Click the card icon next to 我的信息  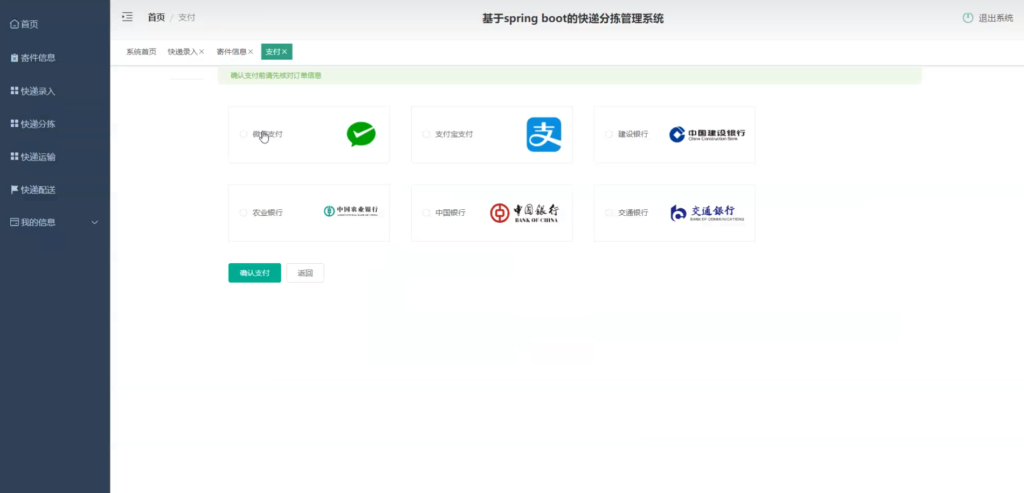point(14,222)
